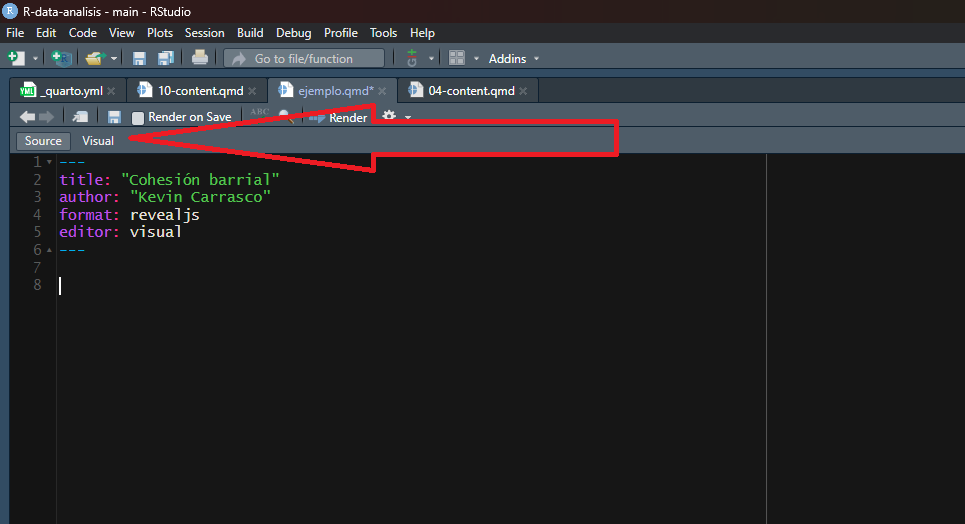The image size is (965, 524).
Task: Save all open documents icon
Action: click(x=165, y=58)
